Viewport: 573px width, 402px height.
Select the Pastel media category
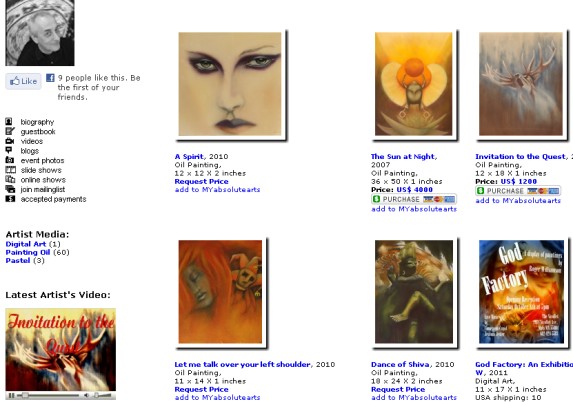(18, 261)
